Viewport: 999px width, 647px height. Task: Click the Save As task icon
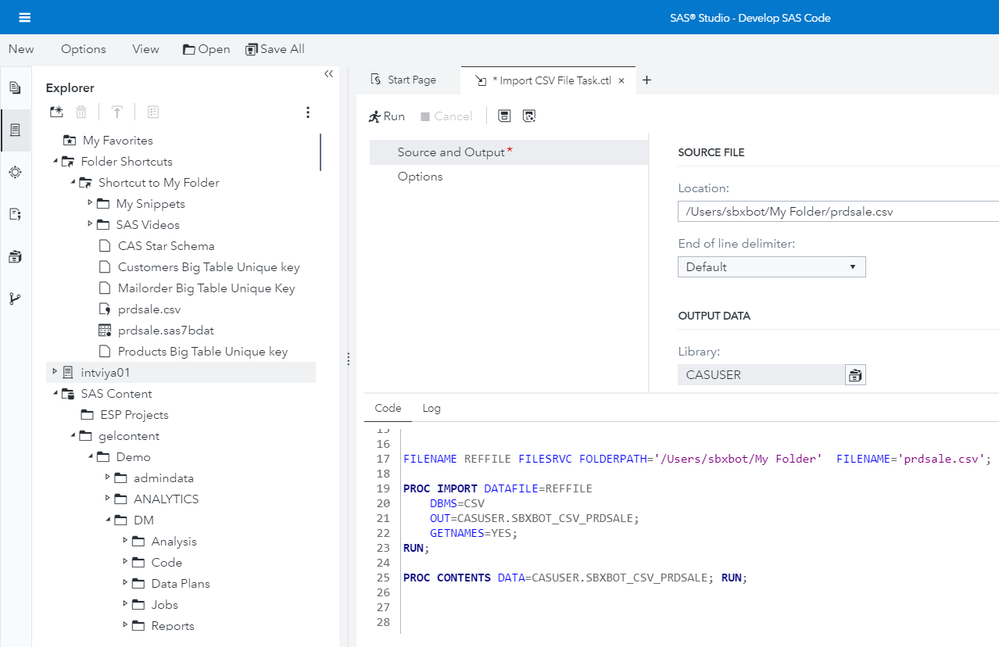(529, 116)
